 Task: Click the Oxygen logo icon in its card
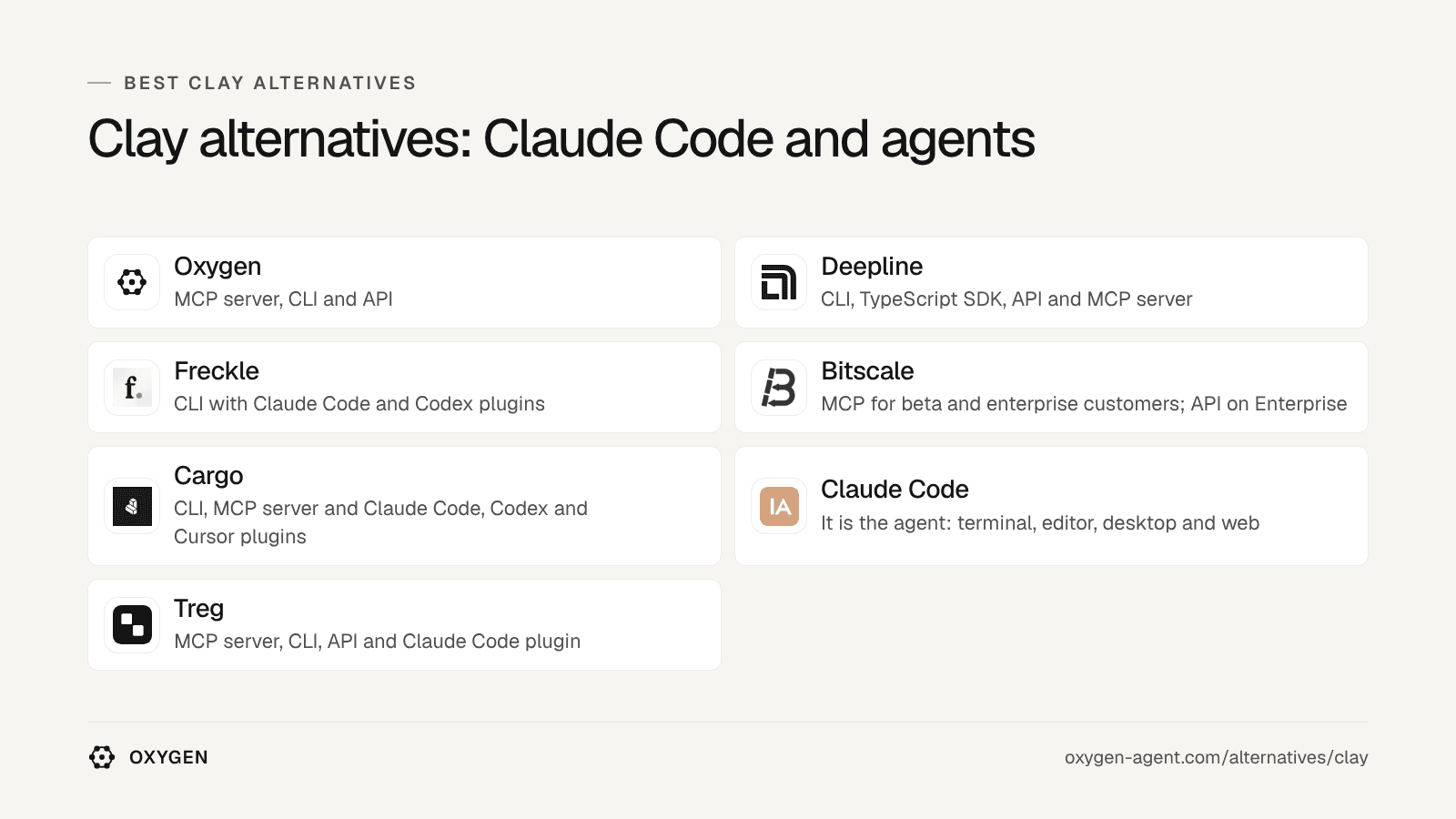pos(132,282)
